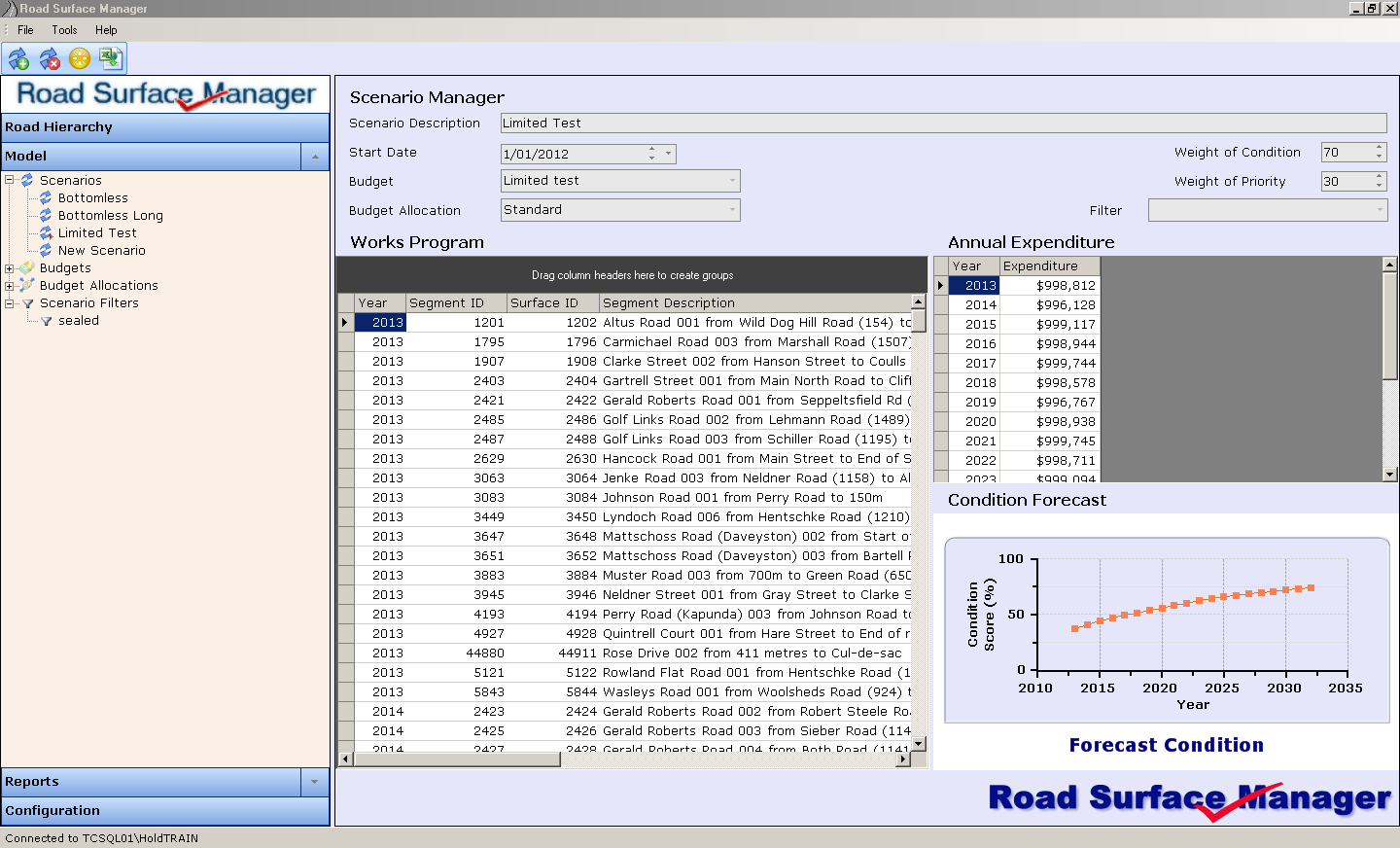Expand the Budgets tree node
Screen dimensions: 1400x848
[x=9, y=268]
